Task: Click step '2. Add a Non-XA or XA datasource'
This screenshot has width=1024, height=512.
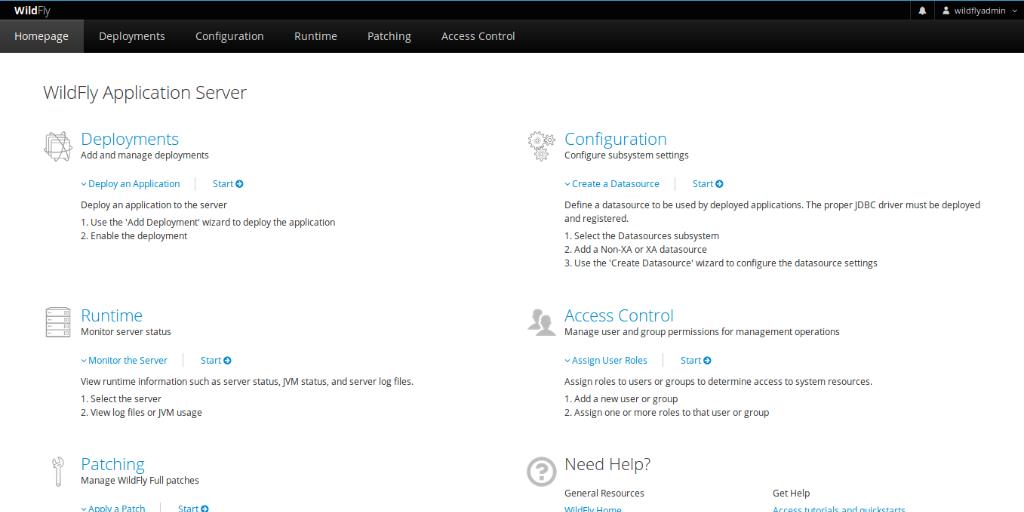Action: pyautogui.click(x=635, y=249)
